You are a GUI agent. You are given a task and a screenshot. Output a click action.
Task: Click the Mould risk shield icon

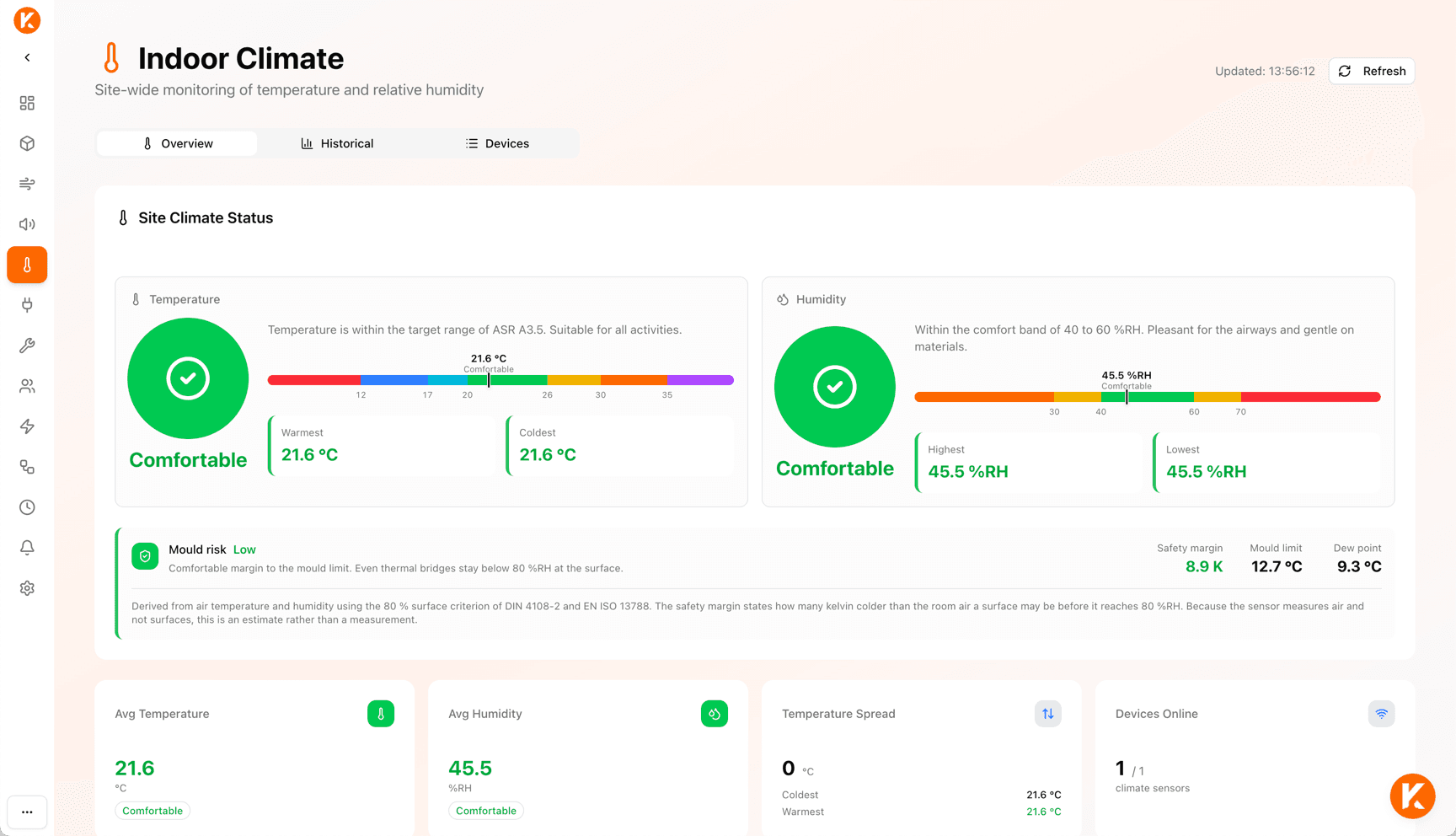pos(145,556)
